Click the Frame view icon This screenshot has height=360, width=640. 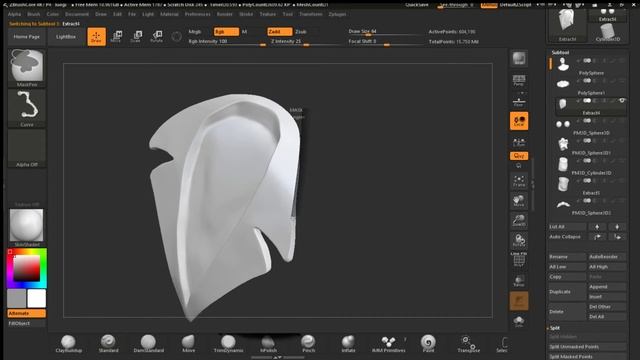point(519,181)
